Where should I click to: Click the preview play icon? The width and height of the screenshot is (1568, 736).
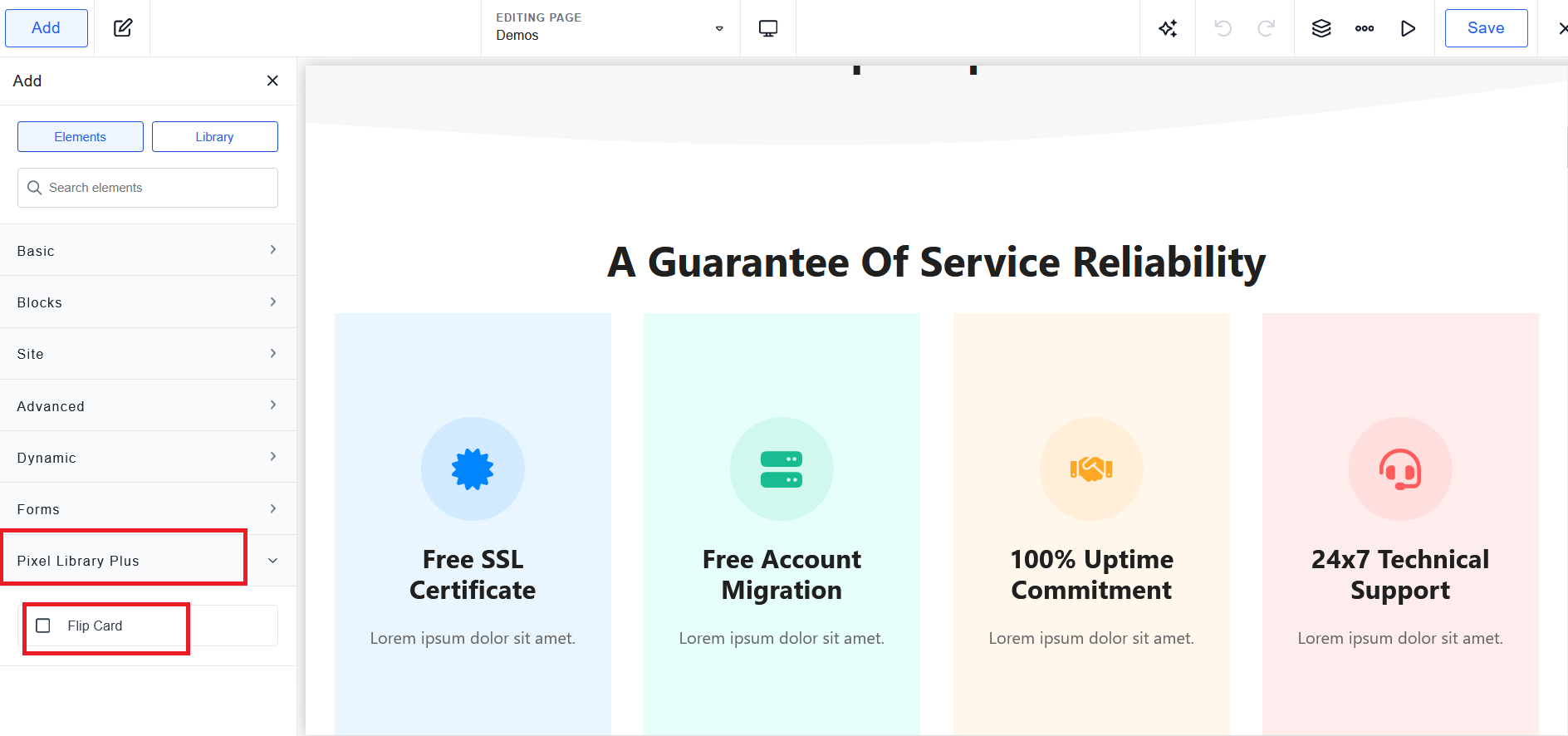coord(1408,28)
